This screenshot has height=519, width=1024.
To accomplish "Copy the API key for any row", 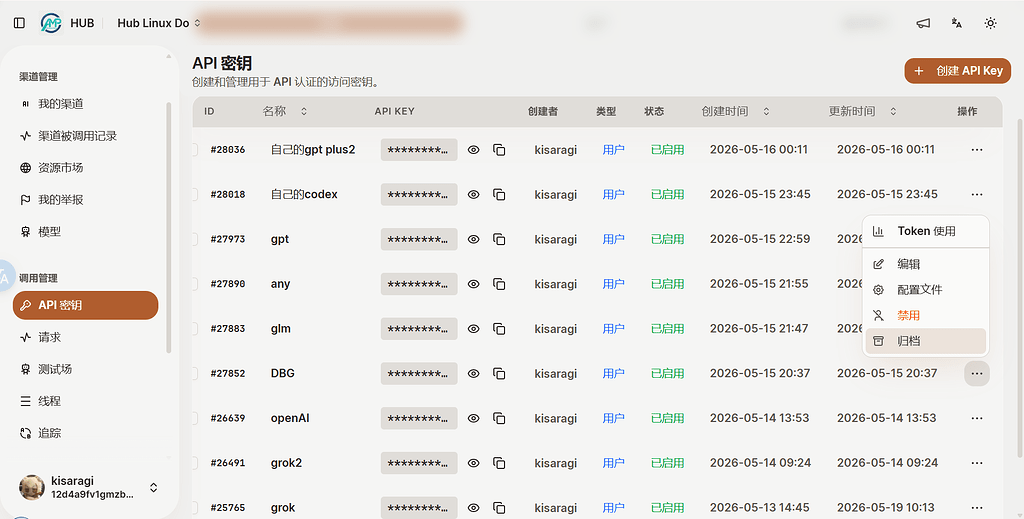I will pyautogui.click(x=499, y=284).
